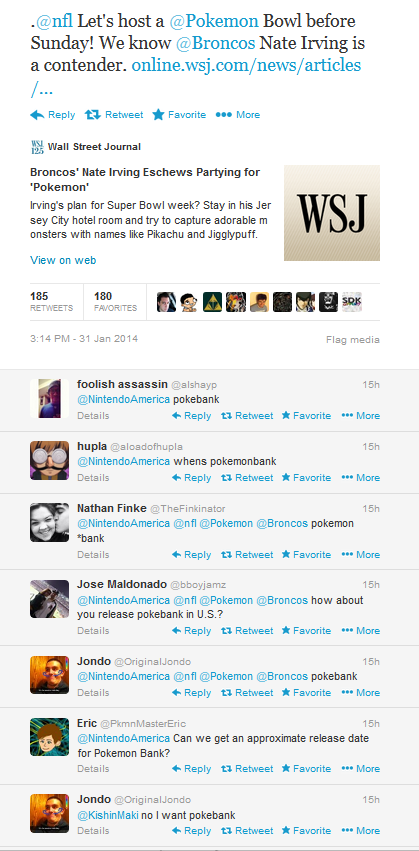Retweet hupla's pokemonbank reply
Image resolution: width=419 pixels, height=851 pixels.
pyautogui.click(x=247, y=478)
